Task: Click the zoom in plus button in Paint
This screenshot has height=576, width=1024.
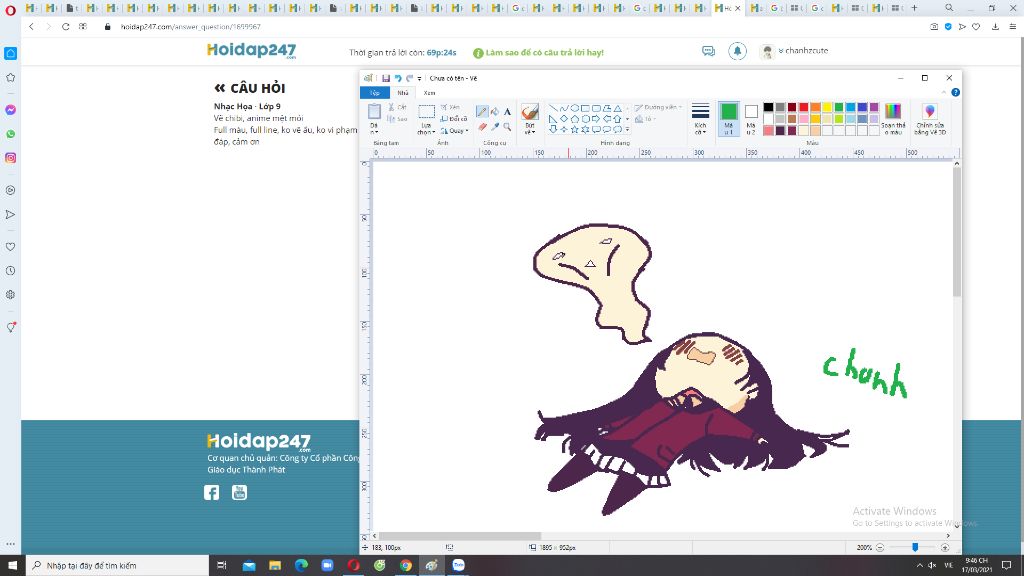Action: click(944, 547)
